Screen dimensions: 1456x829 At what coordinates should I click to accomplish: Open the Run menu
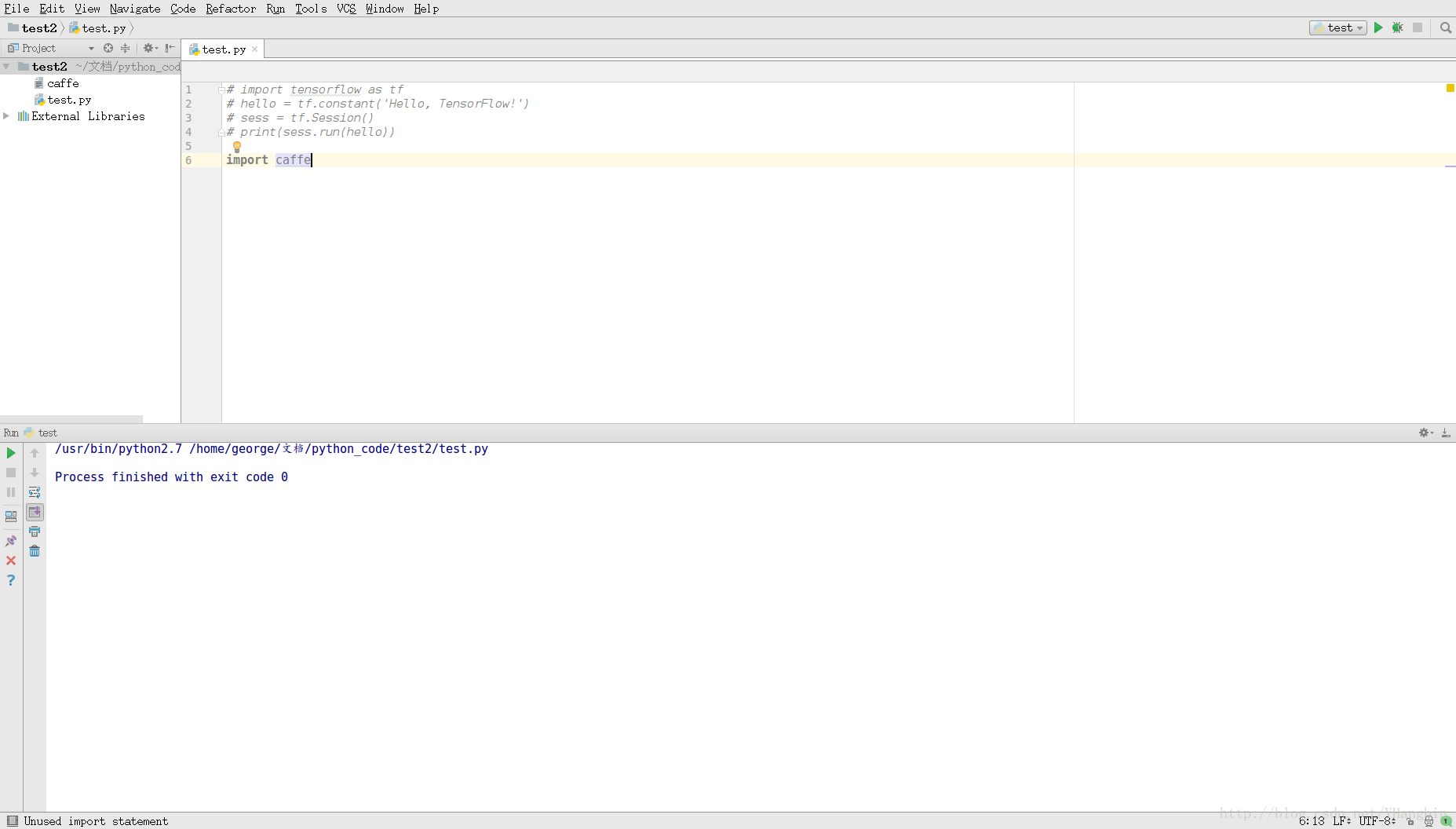pyautogui.click(x=276, y=9)
